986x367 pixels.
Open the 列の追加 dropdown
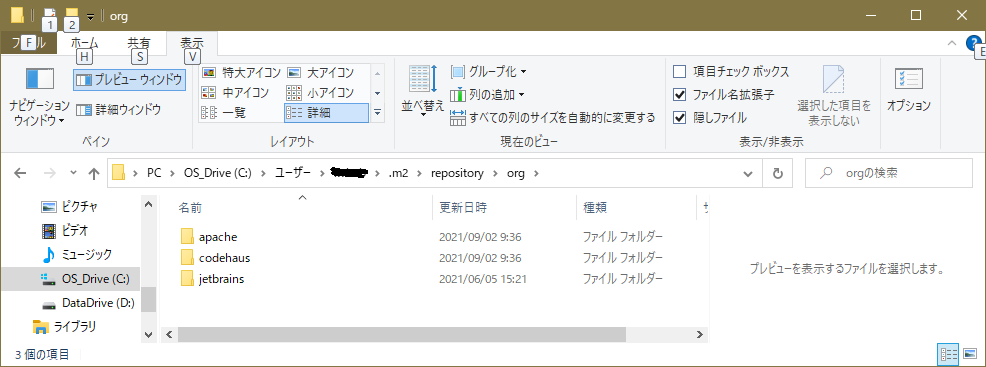tap(487, 95)
